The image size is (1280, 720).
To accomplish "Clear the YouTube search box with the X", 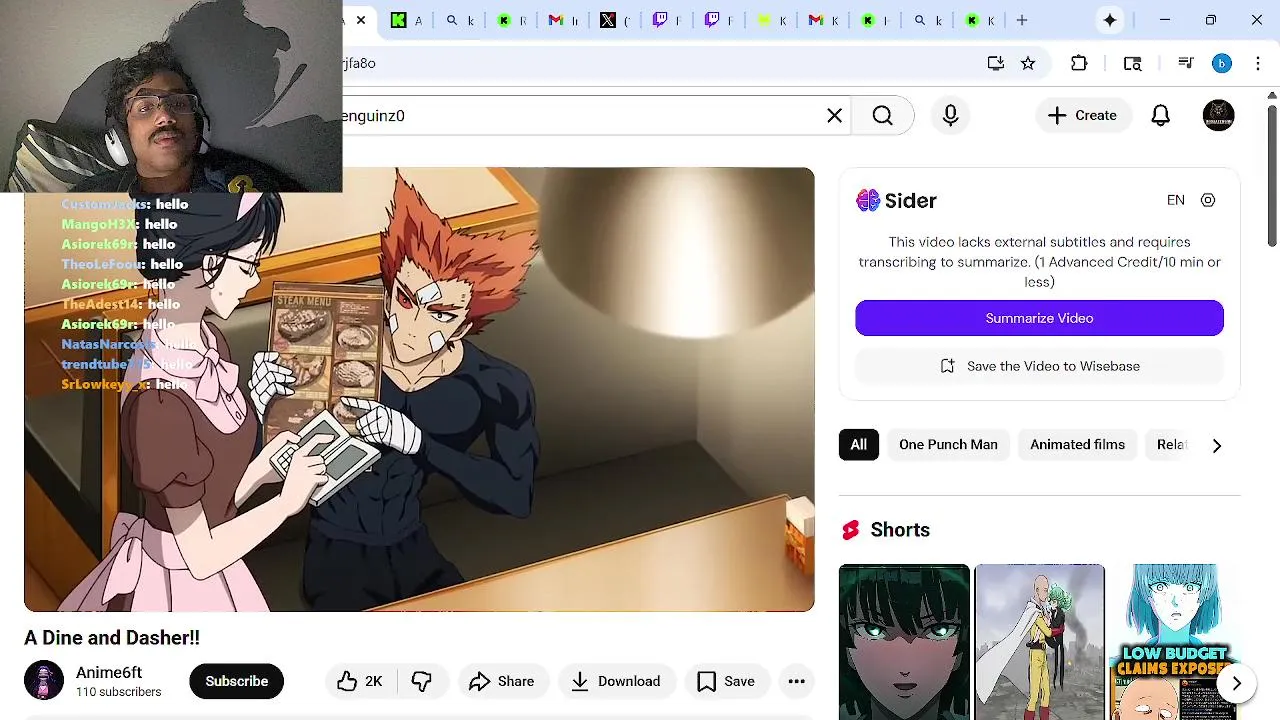I will point(834,115).
